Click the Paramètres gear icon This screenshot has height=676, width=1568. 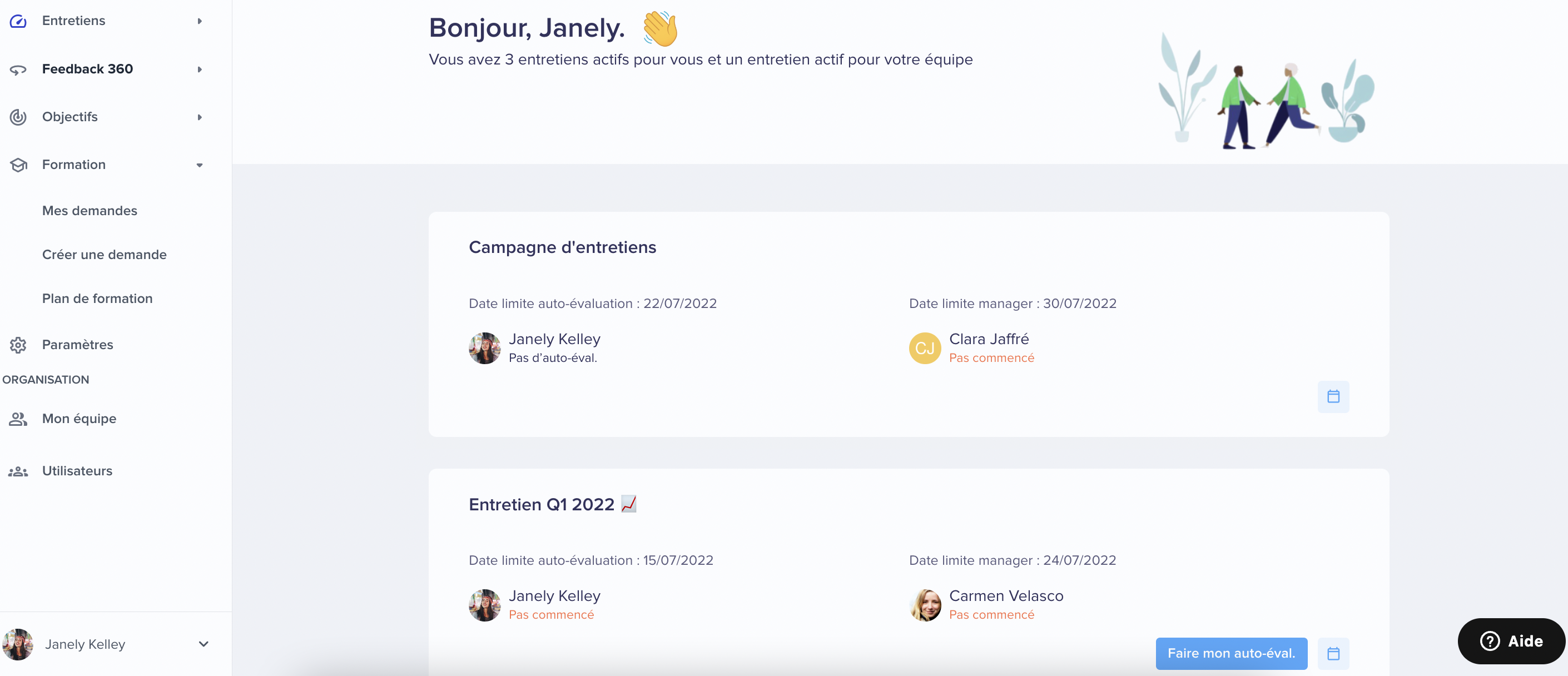(18, 345)
